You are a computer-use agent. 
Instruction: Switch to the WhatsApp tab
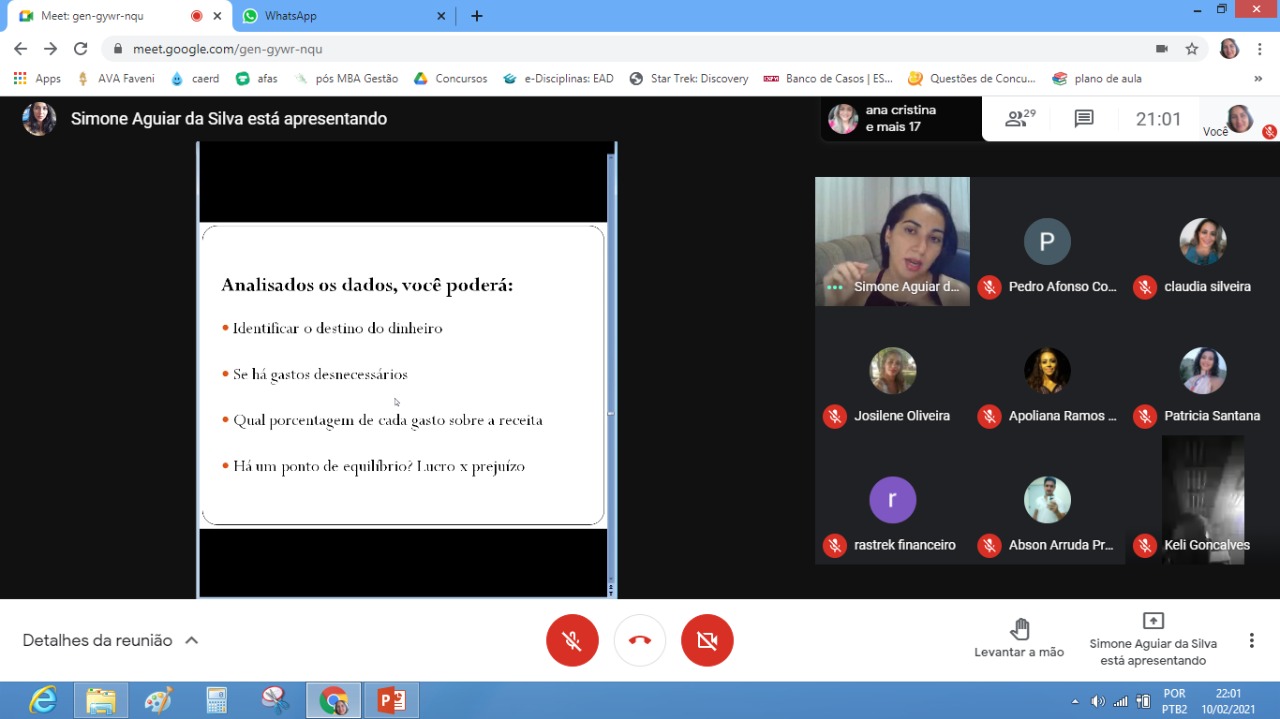342,16
